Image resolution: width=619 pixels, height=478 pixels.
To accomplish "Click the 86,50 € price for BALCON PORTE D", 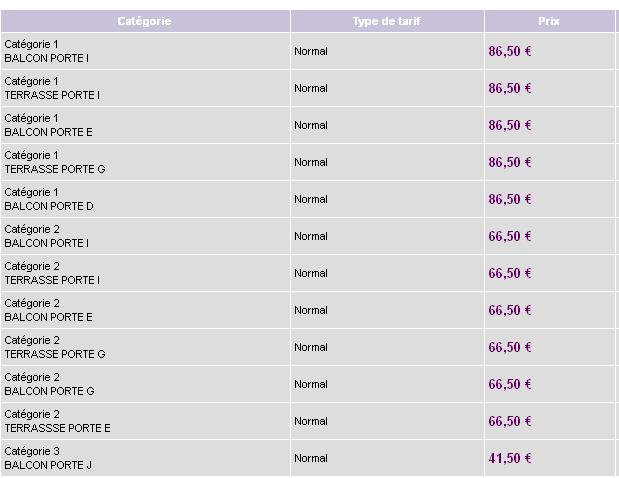I will pos(510,199).
